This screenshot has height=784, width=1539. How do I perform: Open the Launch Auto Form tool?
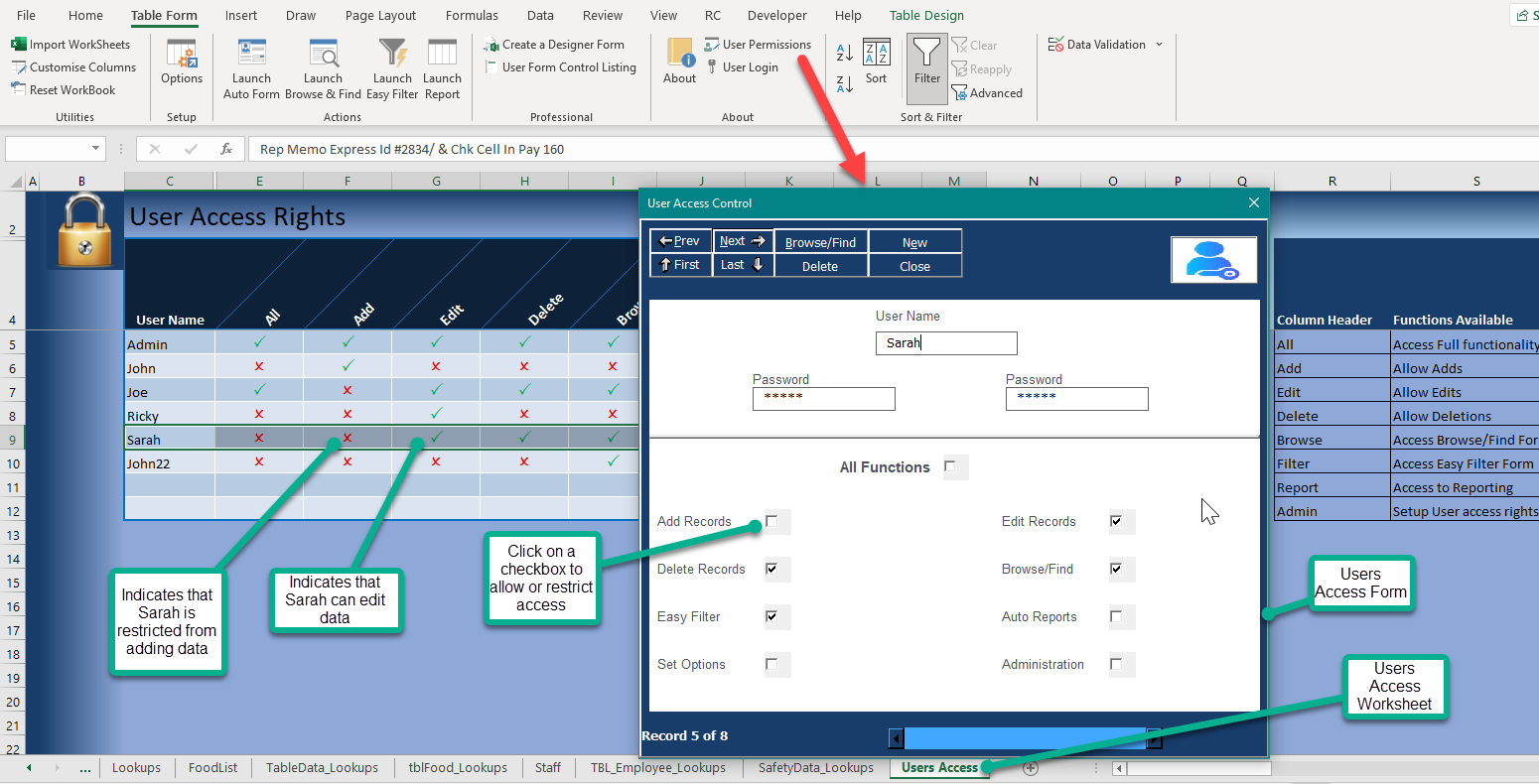251,67
